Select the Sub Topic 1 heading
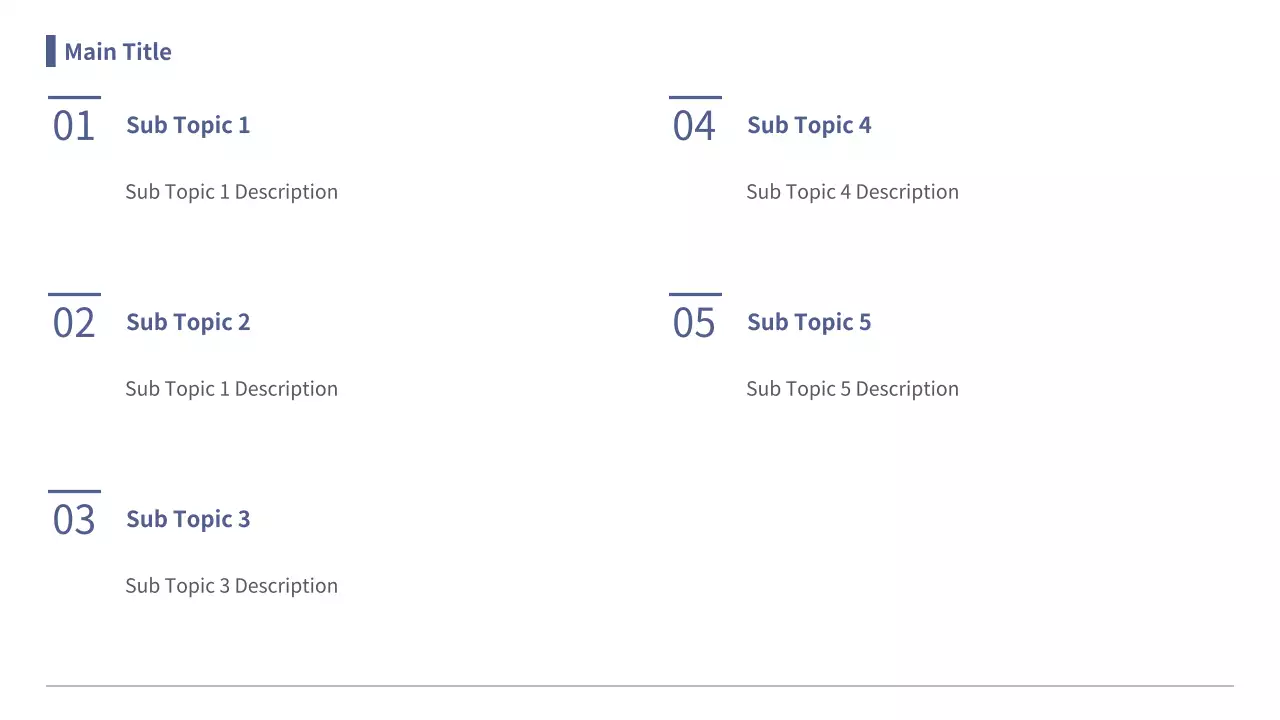1280x720 pixels. [188, 125]
